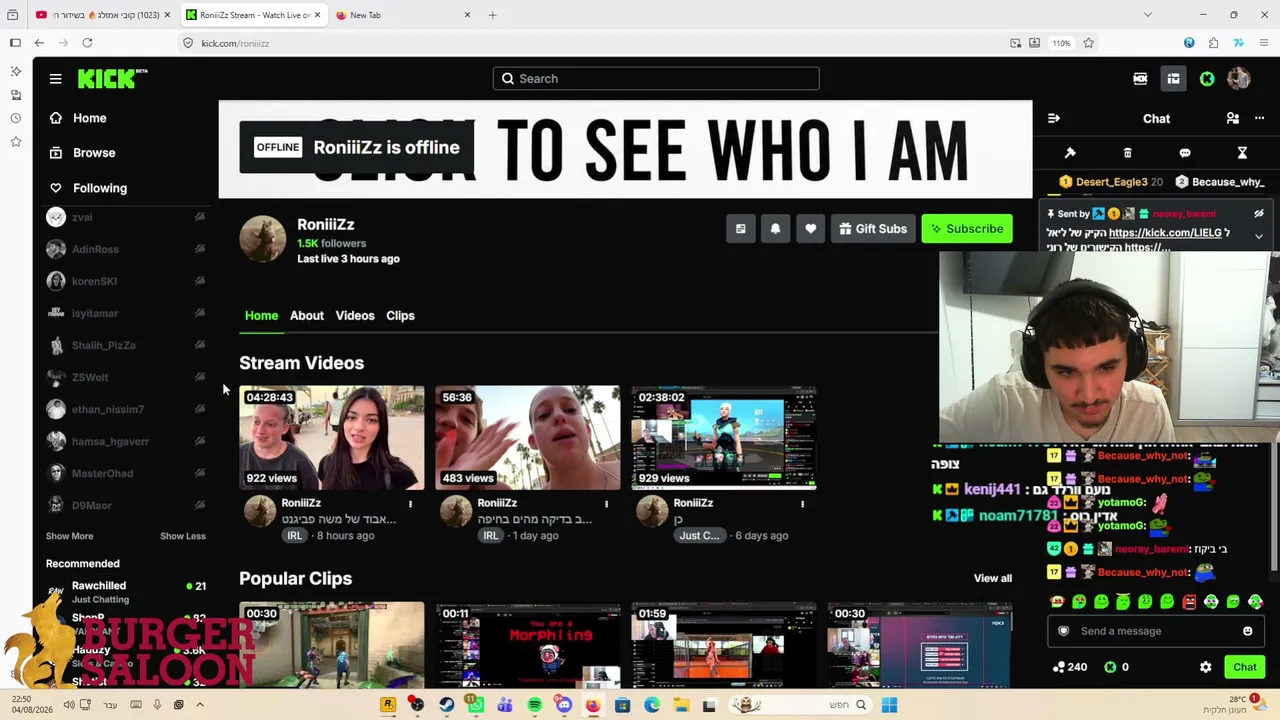
Task: Switch to the Videos tab
Action: tap(355, 316)
